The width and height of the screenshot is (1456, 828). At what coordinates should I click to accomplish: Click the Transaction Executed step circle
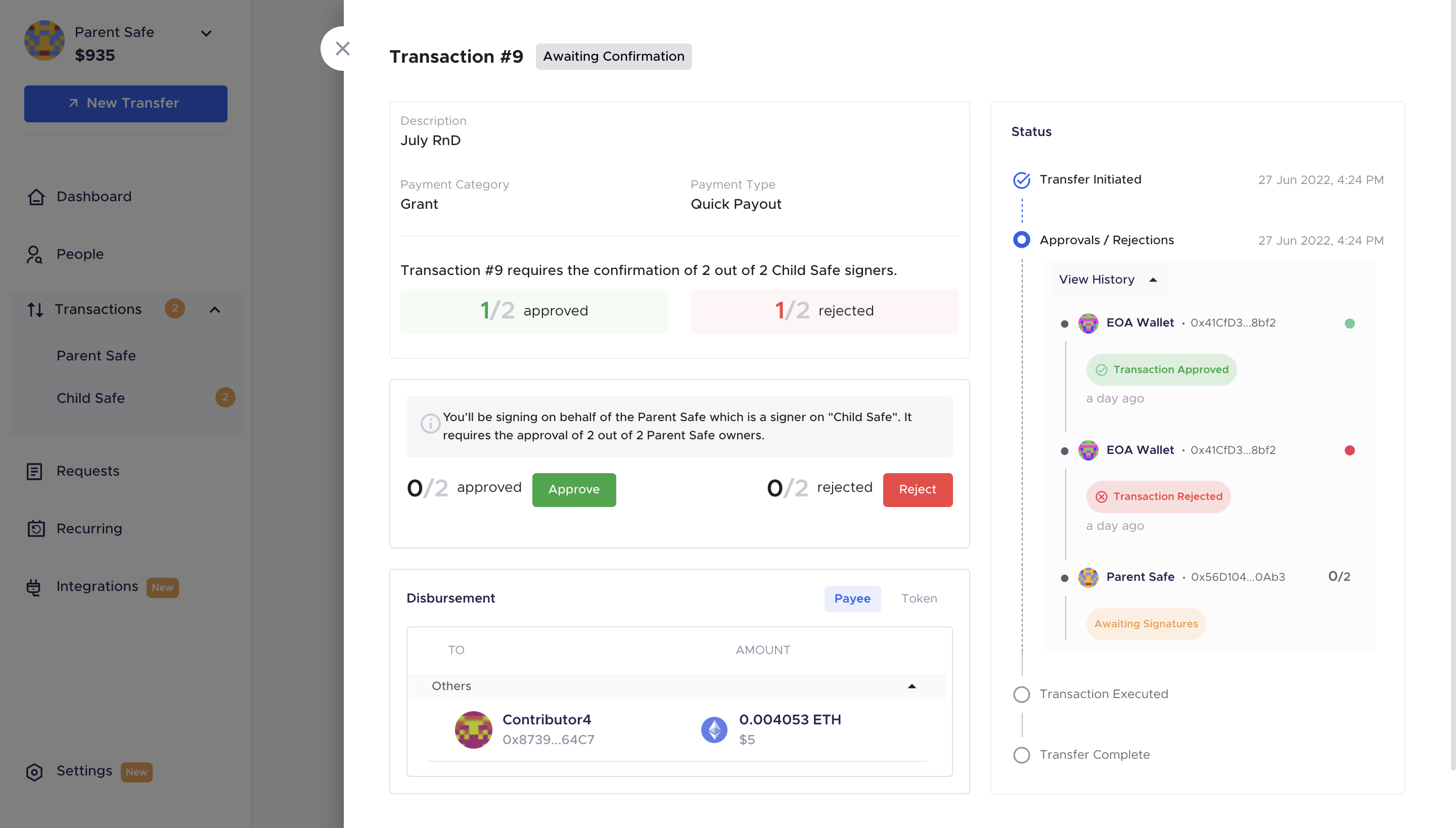point(1021,695)
